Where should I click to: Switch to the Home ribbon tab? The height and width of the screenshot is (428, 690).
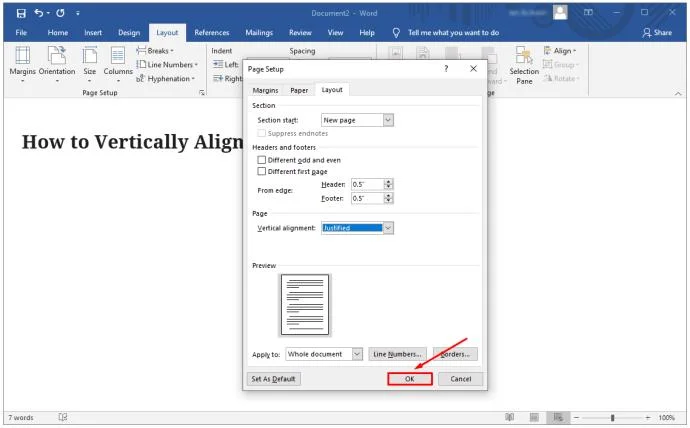(x=58, y=33)
